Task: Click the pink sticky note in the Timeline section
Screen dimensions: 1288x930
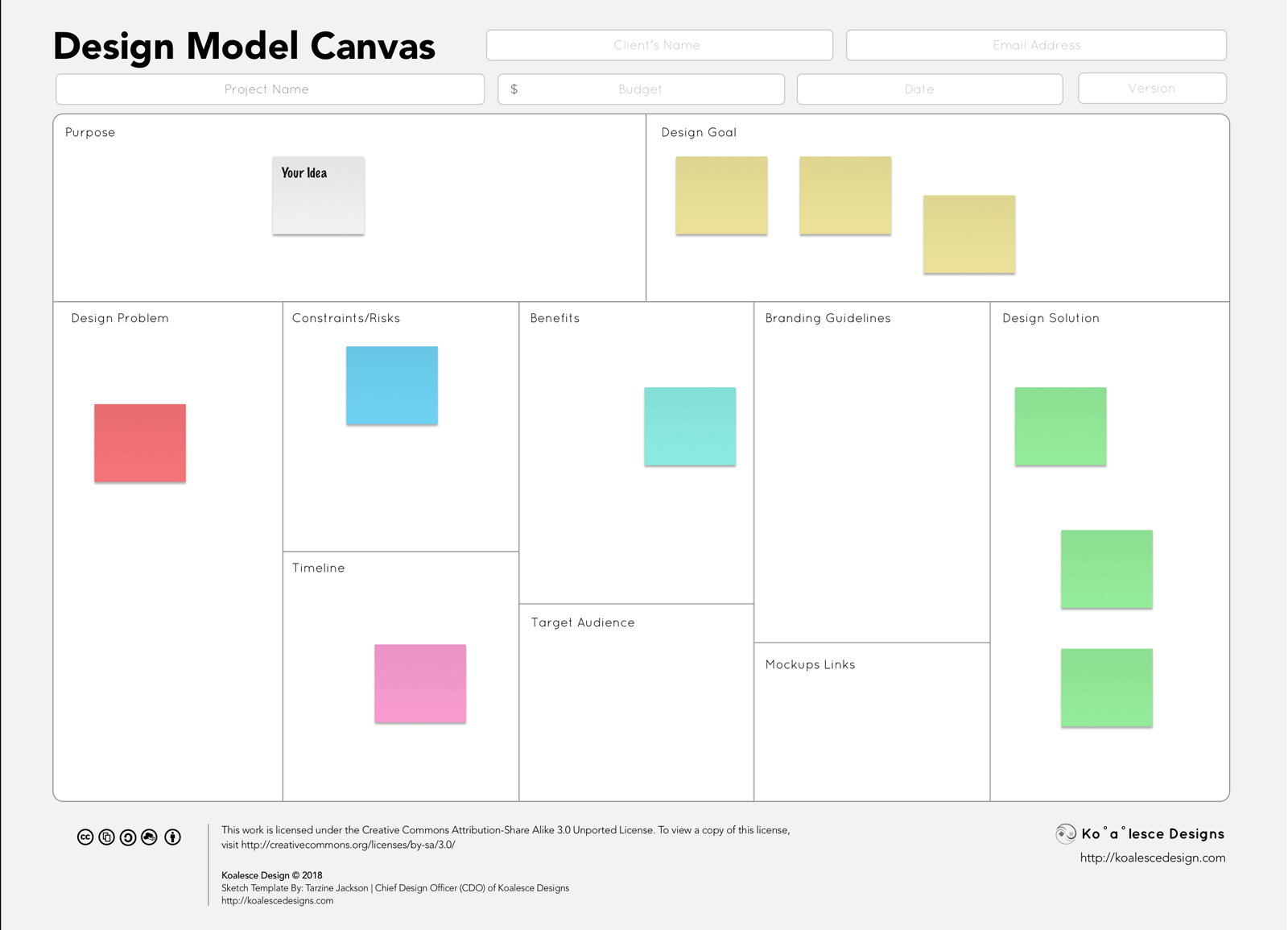Action: 420,683
